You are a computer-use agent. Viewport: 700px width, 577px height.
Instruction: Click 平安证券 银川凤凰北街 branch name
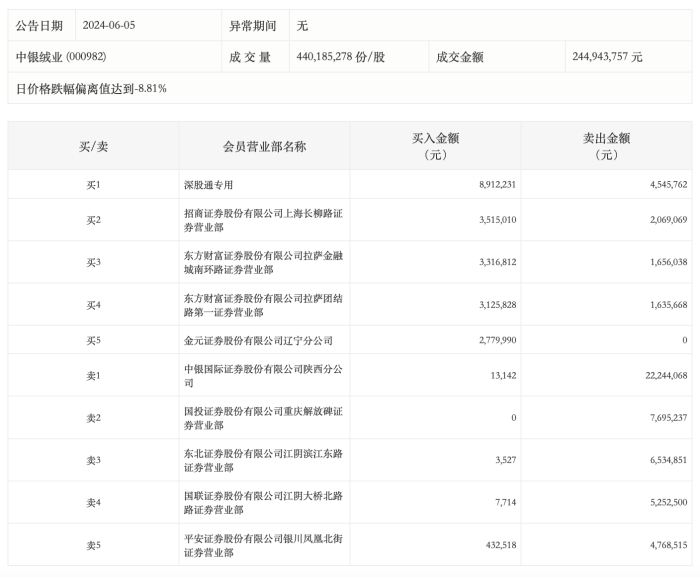coord(263,545)
